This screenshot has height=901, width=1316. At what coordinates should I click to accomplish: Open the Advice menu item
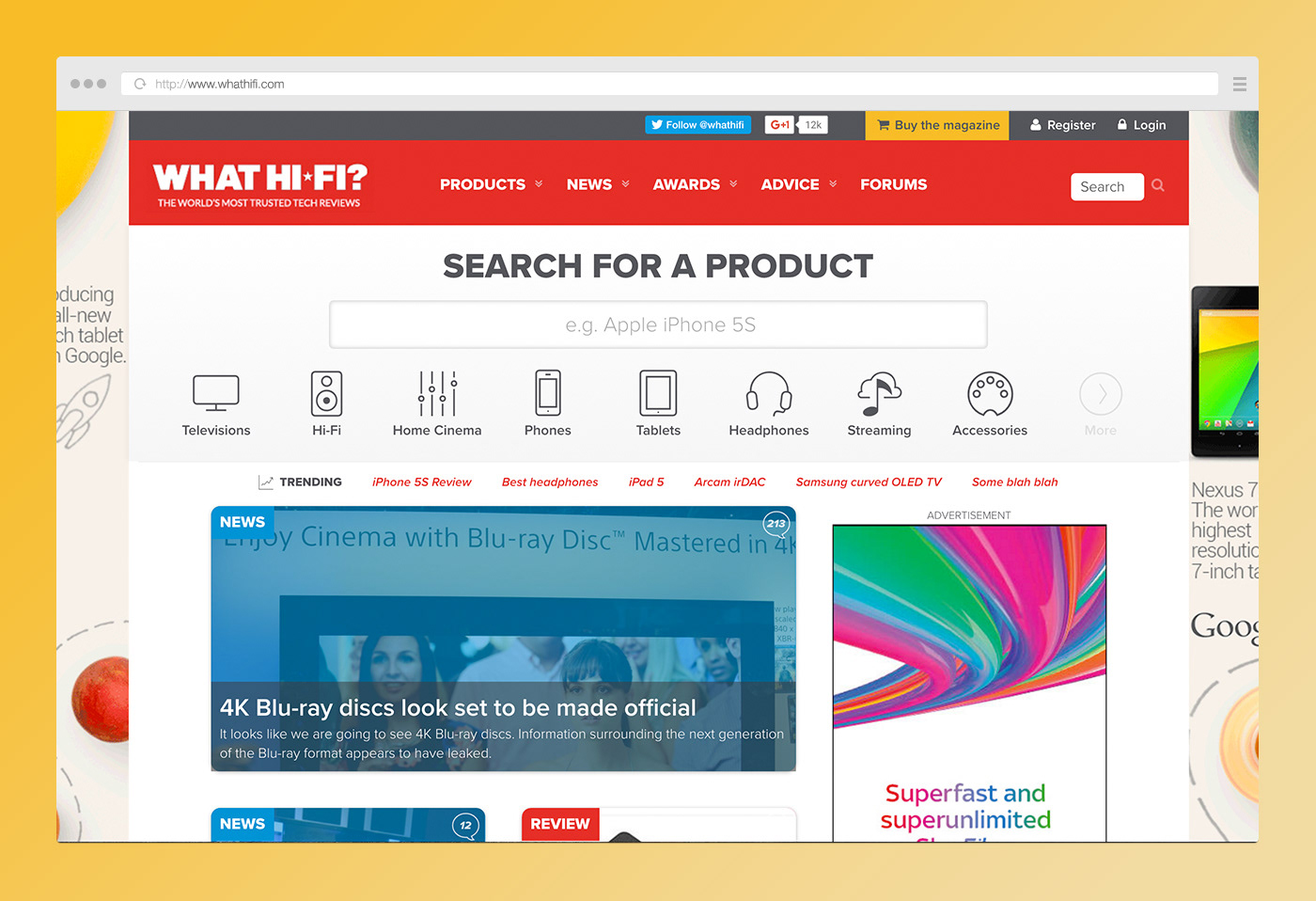[x=799, y=184]
